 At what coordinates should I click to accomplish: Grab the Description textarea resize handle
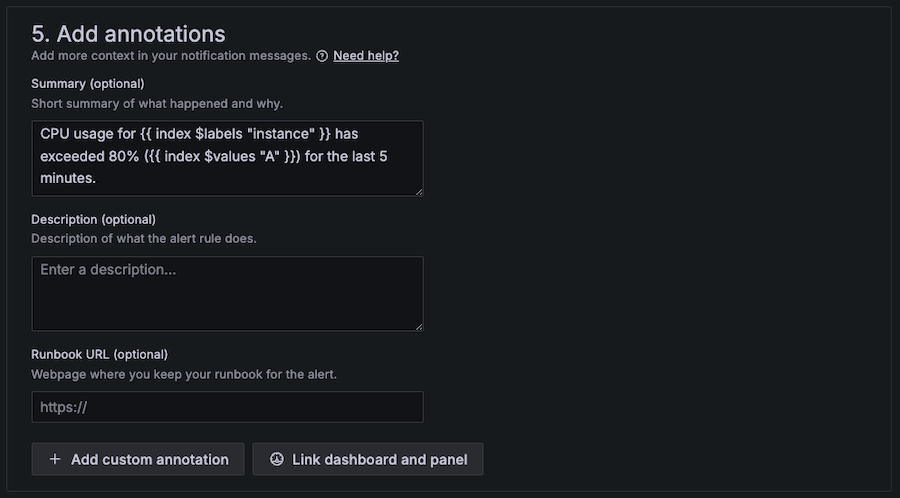click(x=418, y=326)
